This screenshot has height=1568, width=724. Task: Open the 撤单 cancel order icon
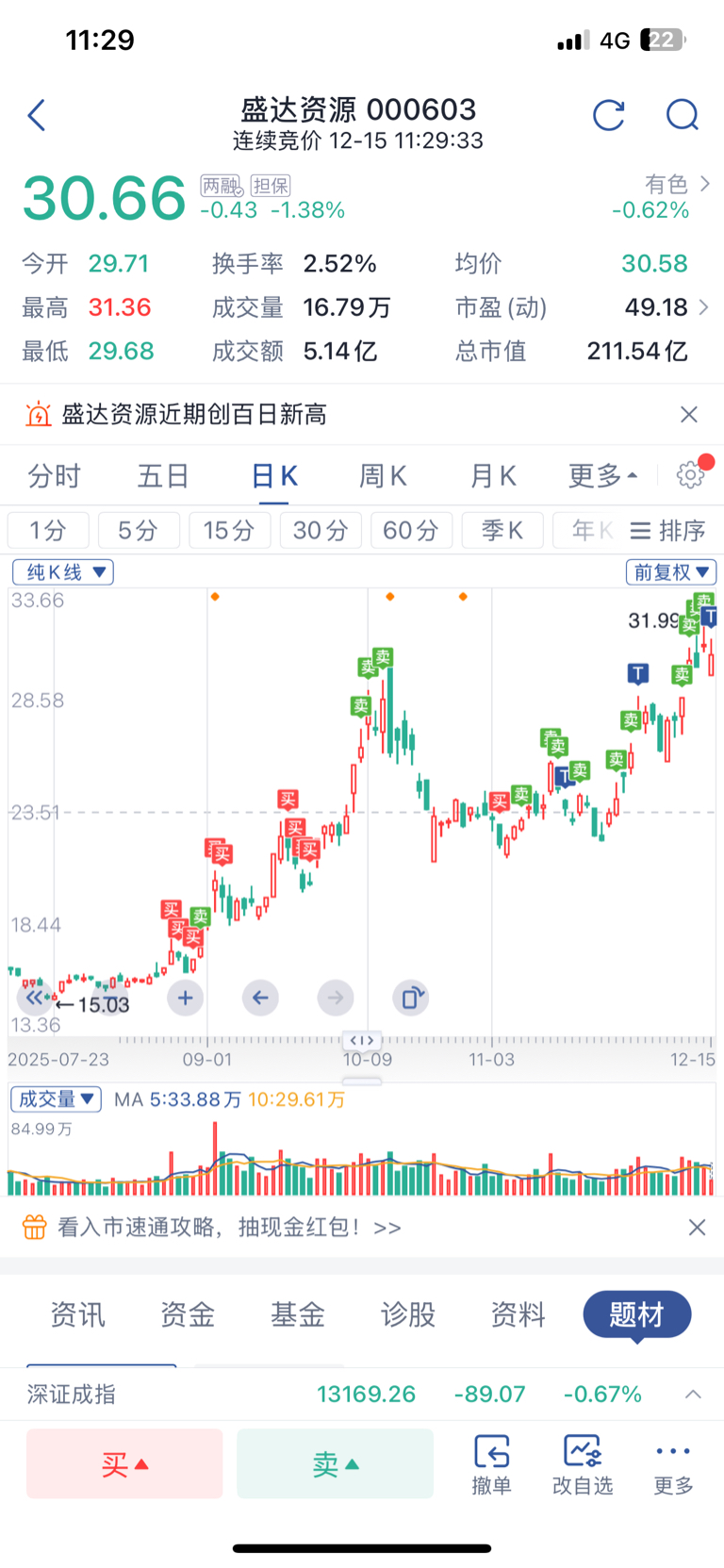coord(491,1464)
